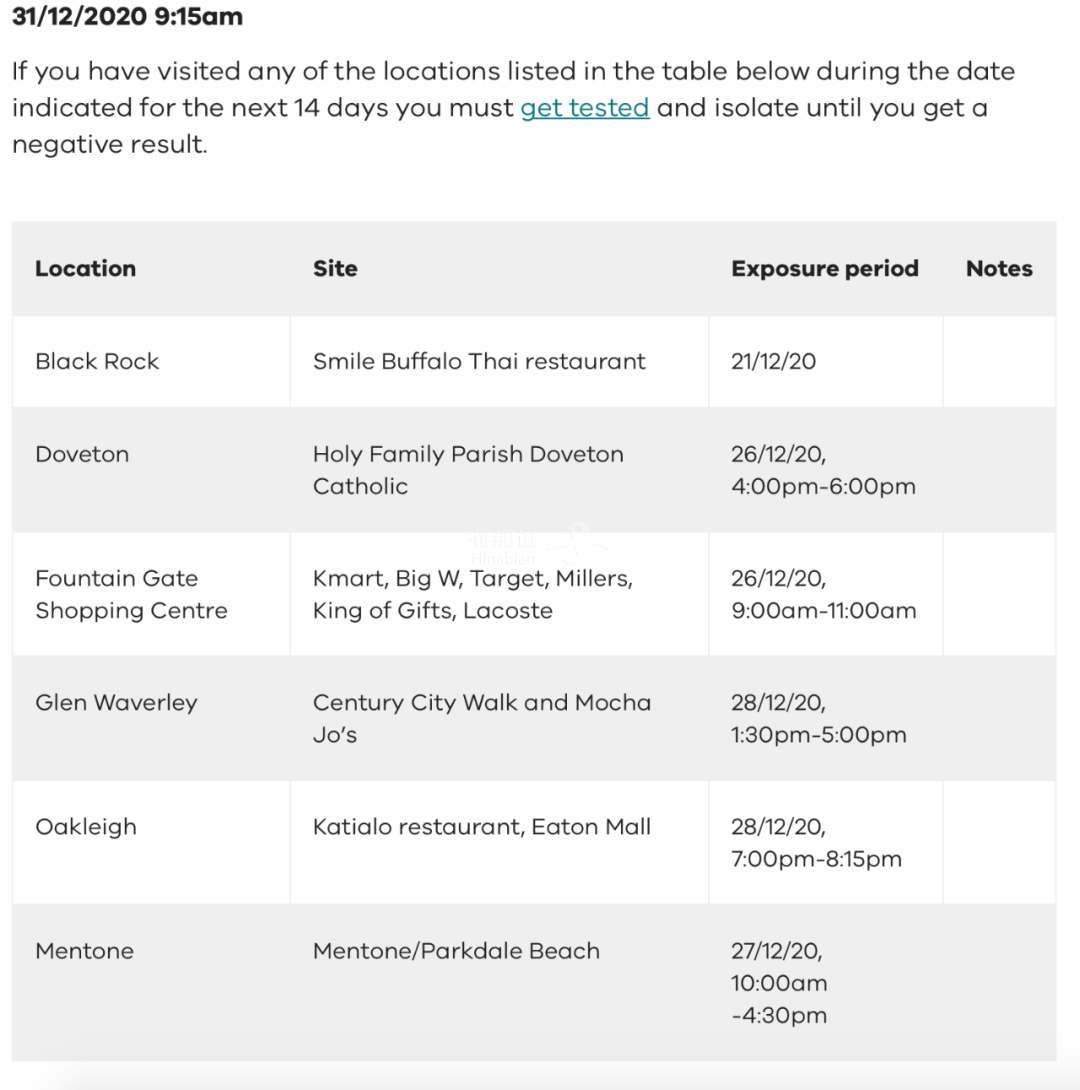Click Katialo restaurant, Eaton Mall site
The height and width of the screenshot is (1090, 1080).
481,826
